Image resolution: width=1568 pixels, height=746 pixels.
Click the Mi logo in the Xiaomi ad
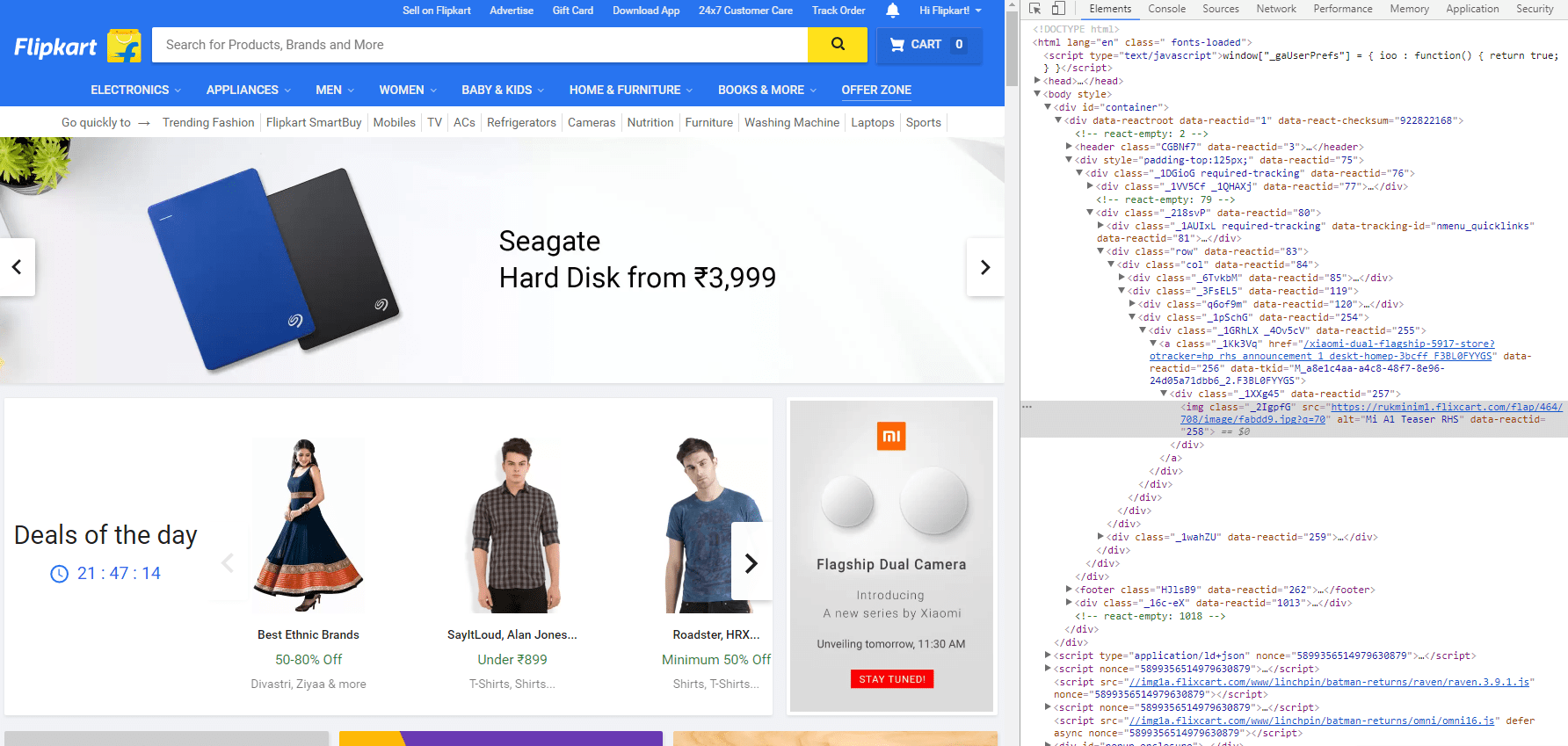pos(891,436)
